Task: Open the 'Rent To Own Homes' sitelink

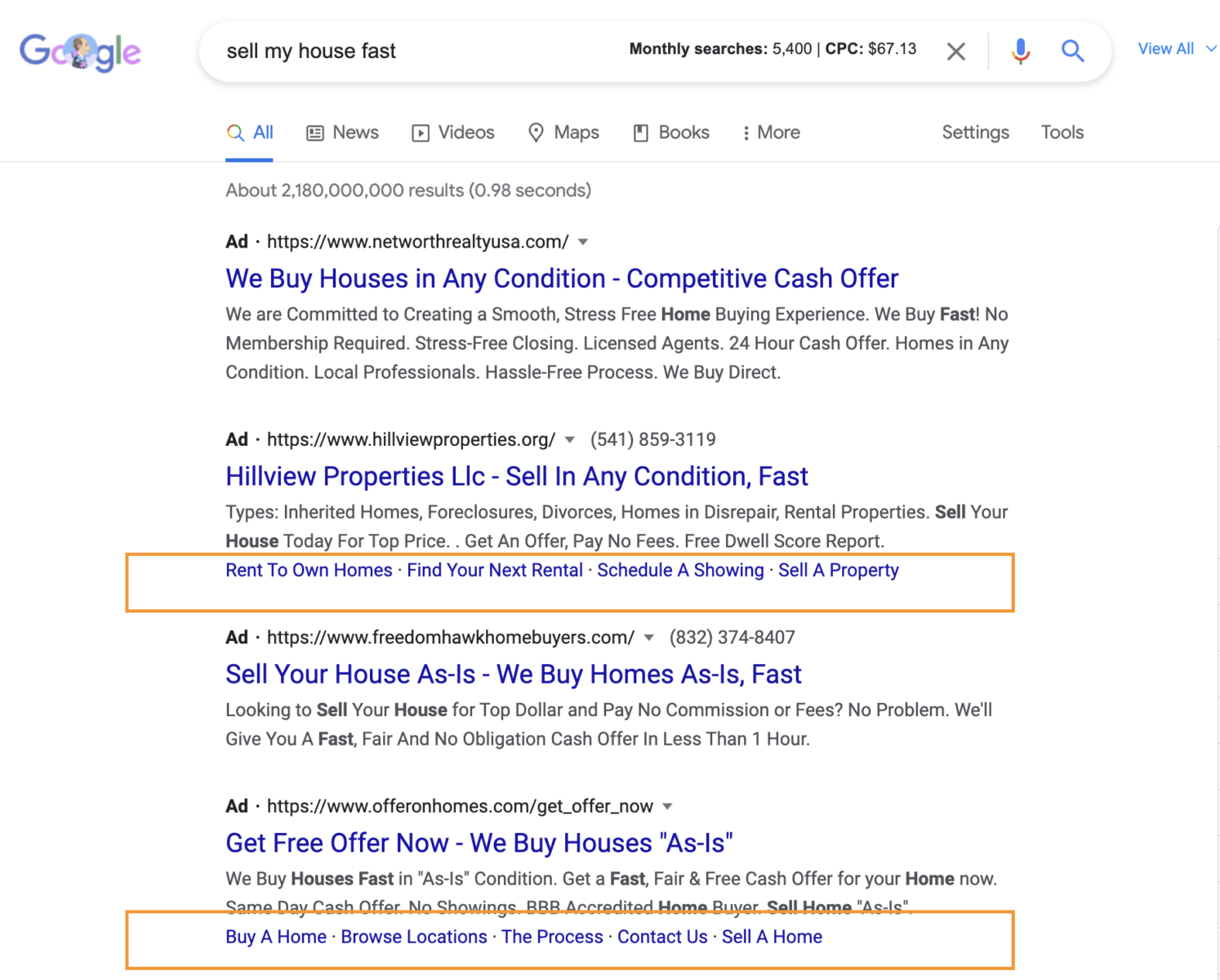Action: (309, 570)
